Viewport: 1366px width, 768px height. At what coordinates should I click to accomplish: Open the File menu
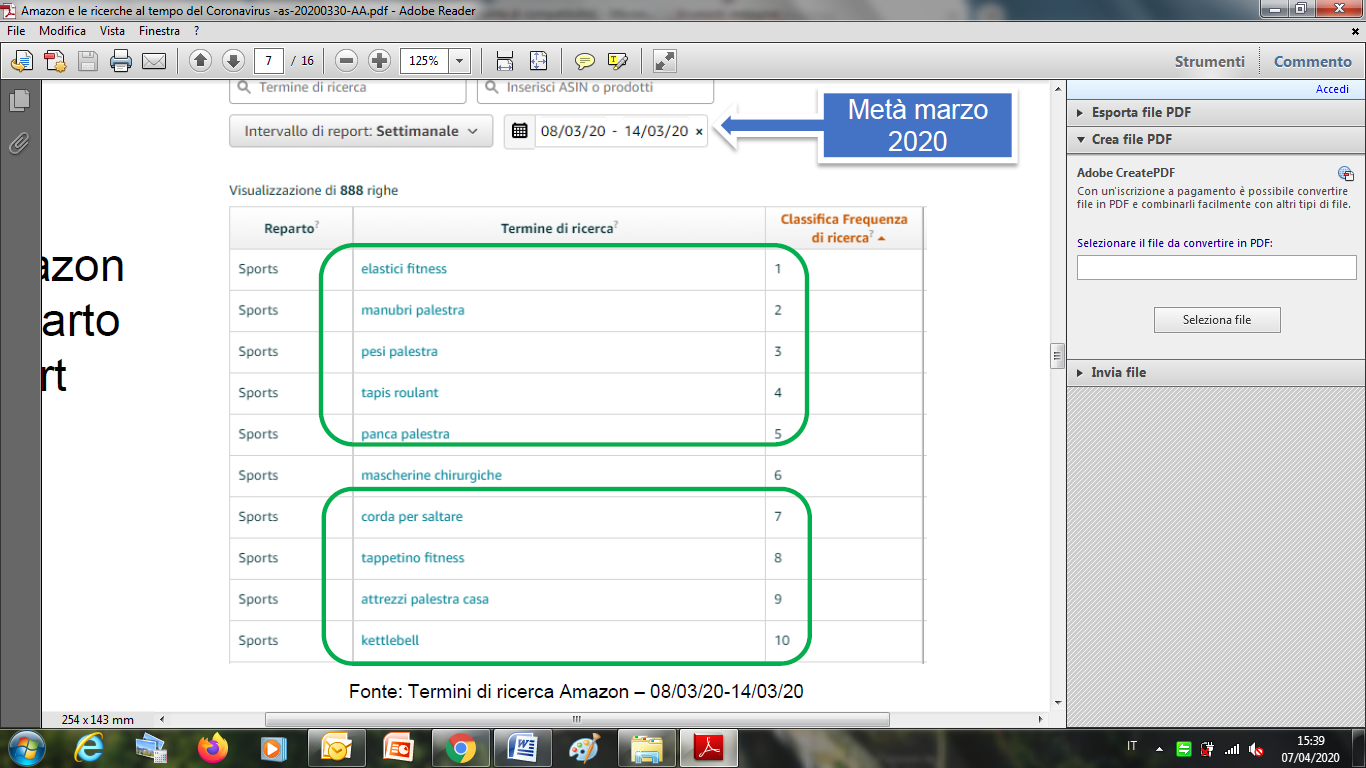coord(16,31)
